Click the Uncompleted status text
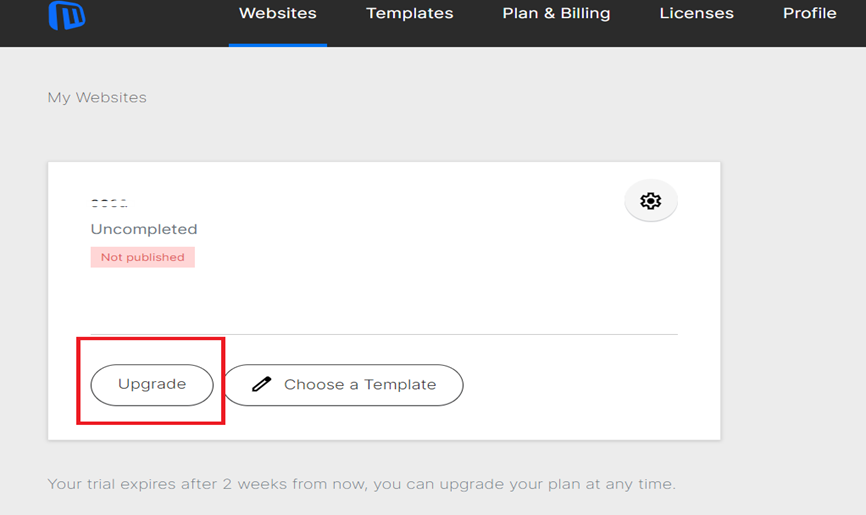 click(x=144, y=229)
